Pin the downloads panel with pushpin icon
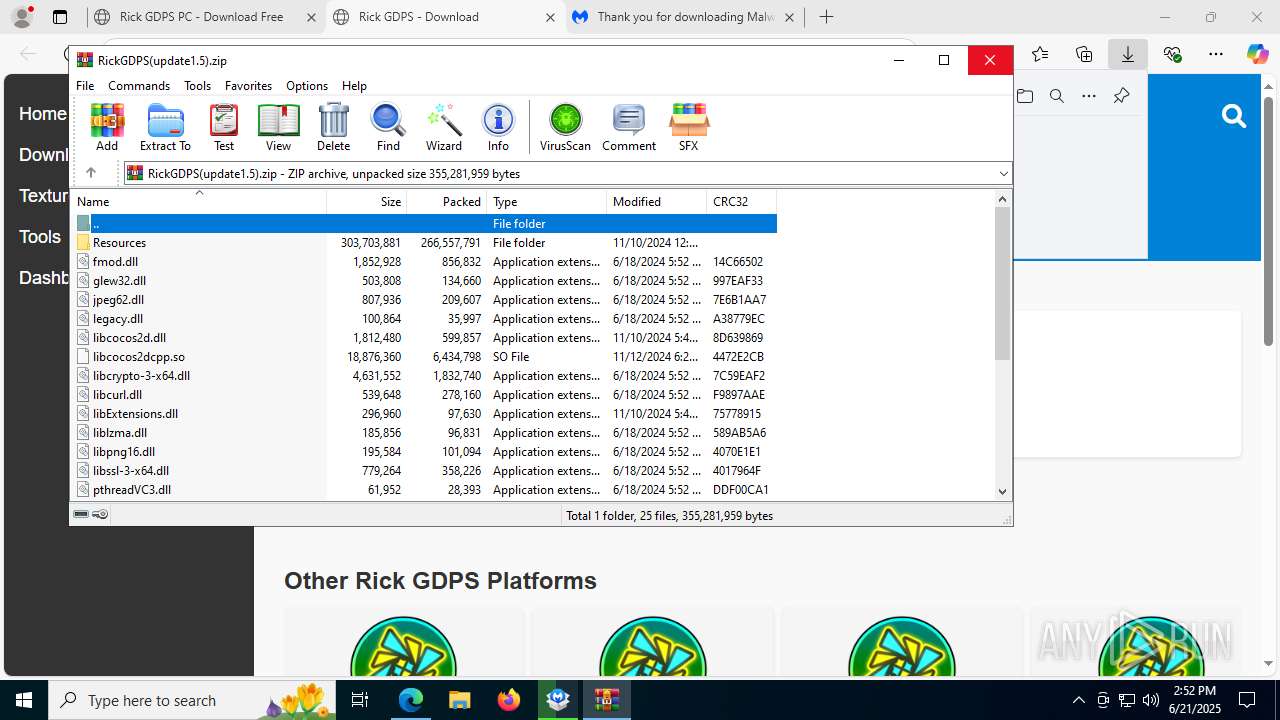Image resolution: width=1280 pixels, height=720 pixels. point(1121,96)
